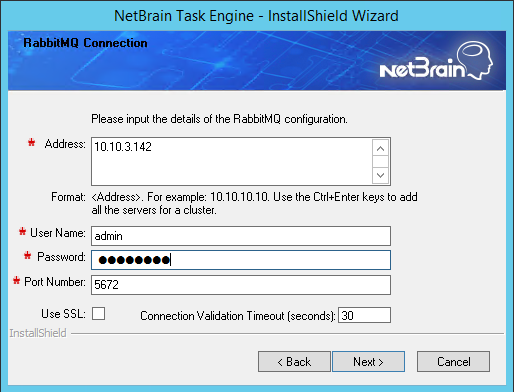Click inside the Address text area
Viewport: 515px width, 392px height.
[x=232, y=161]
